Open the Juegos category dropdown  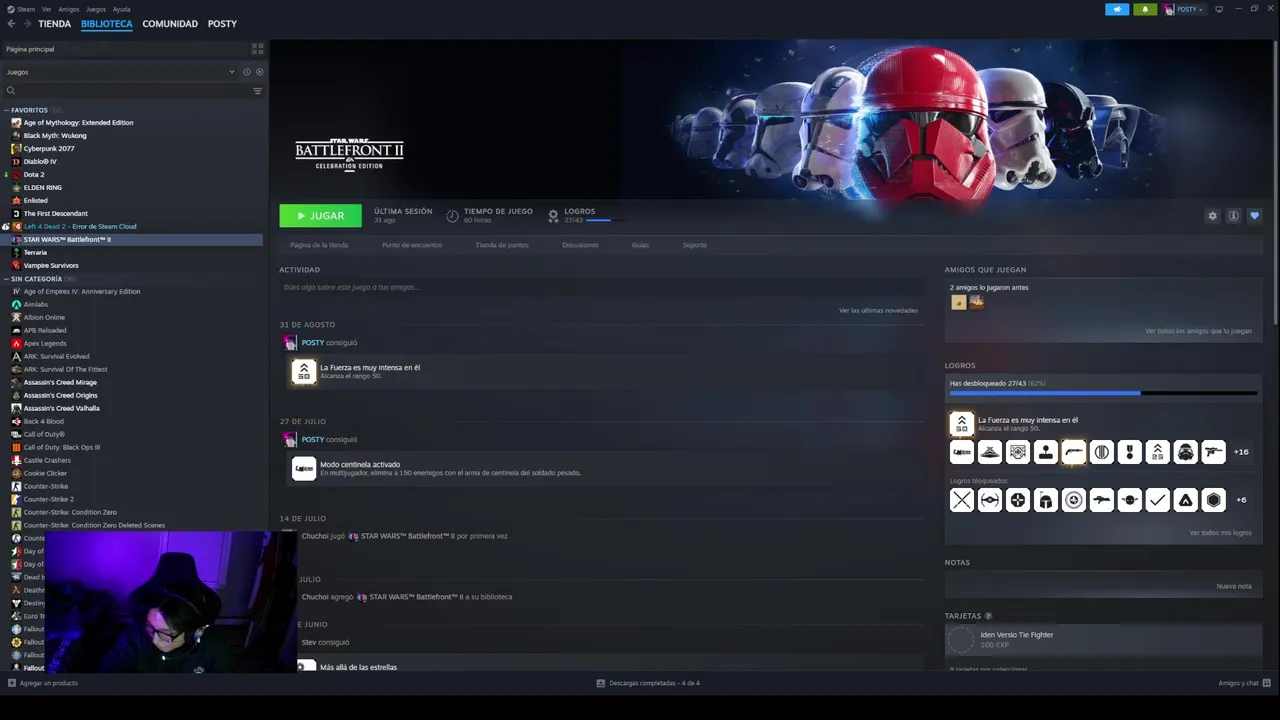pos(120,72)
